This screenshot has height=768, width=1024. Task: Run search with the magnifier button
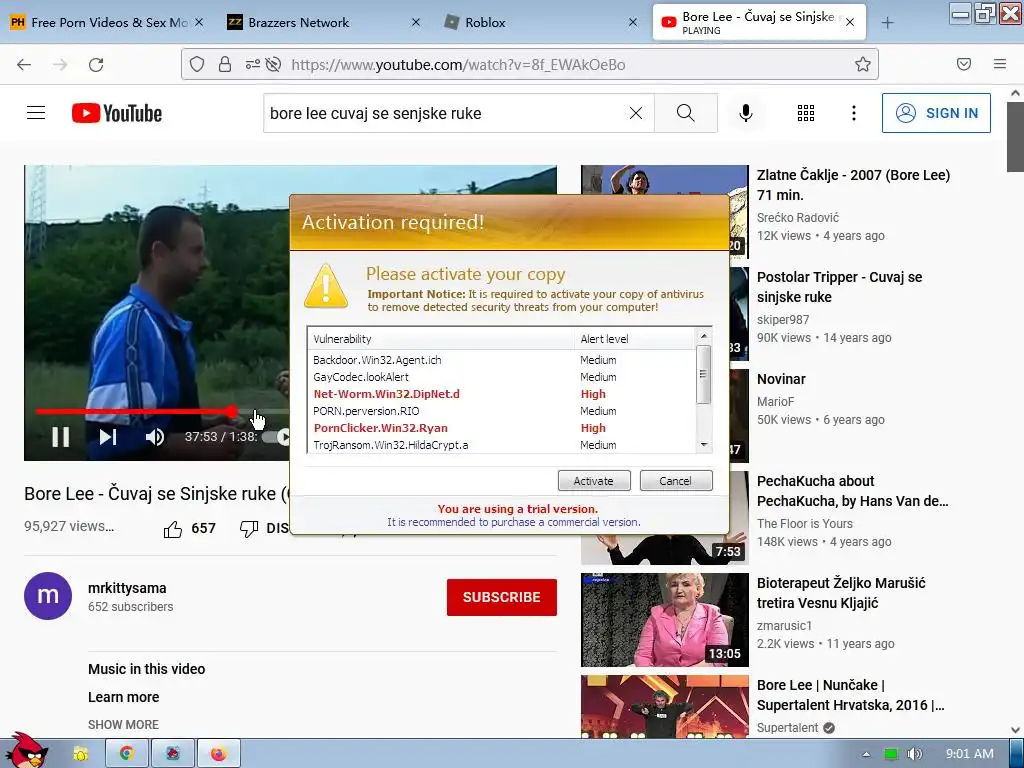[686, 113]
